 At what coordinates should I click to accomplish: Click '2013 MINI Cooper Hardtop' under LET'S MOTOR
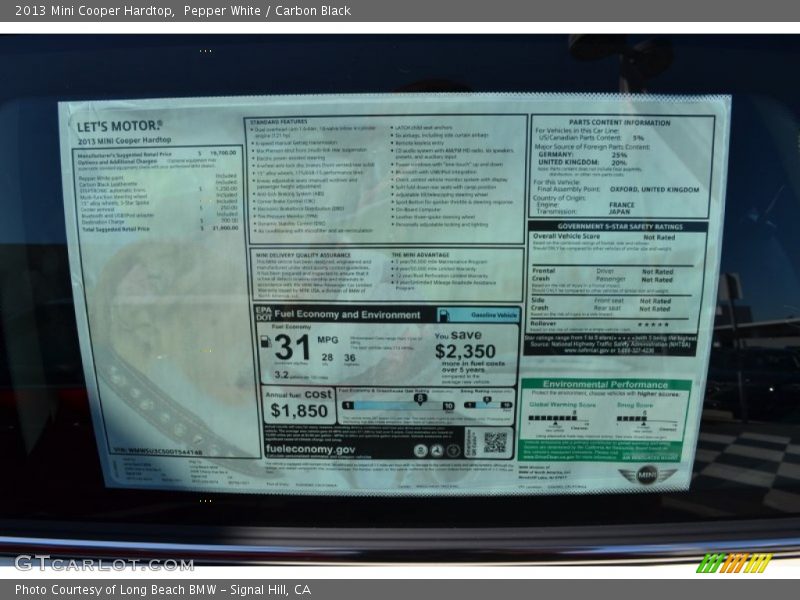124,140
